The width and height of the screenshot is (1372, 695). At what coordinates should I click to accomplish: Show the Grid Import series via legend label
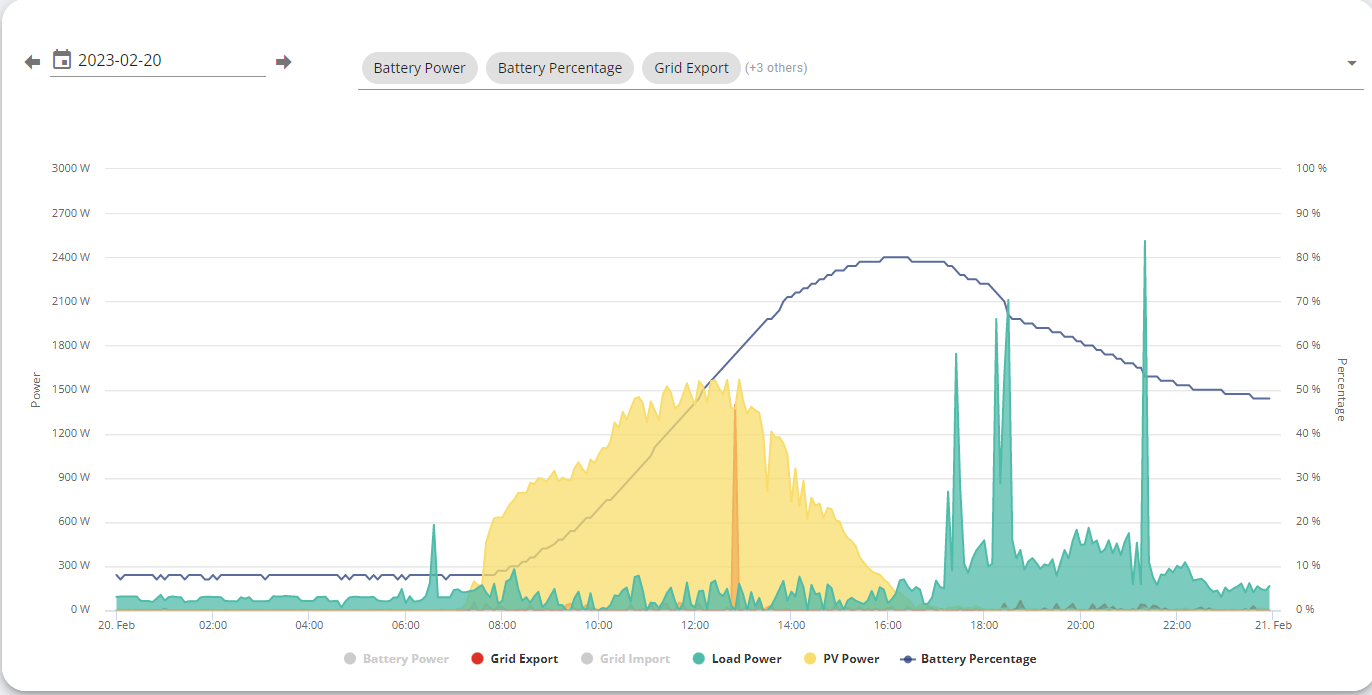pos(635,659)
